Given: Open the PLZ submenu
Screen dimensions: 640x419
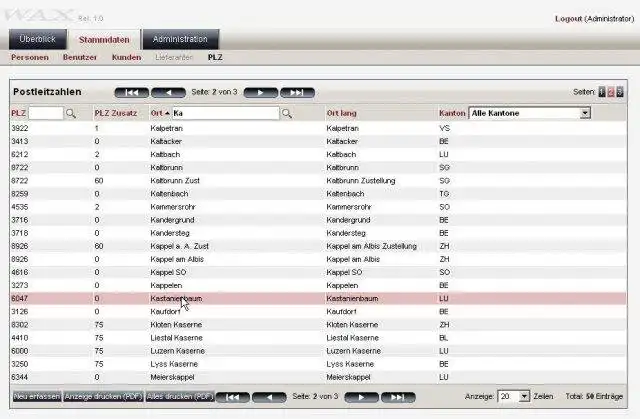Looking at the screenshot, I should point(215,58).
